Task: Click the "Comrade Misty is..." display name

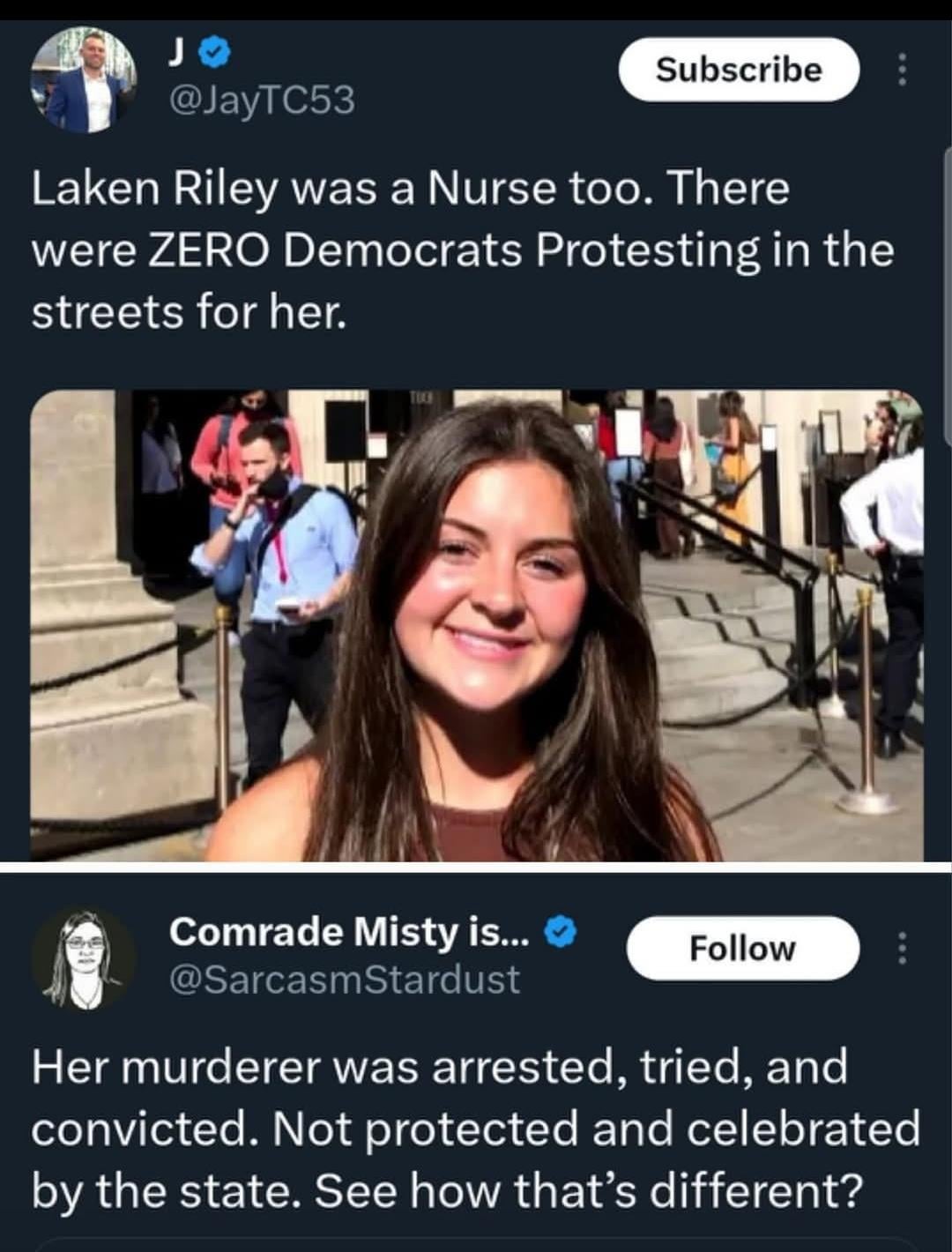Action: [349, 932]
